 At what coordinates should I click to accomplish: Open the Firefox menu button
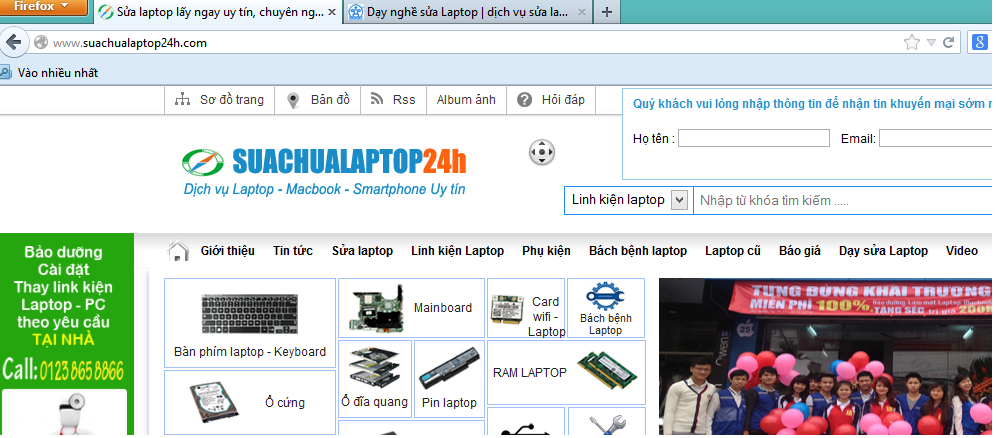click(43, 7)
